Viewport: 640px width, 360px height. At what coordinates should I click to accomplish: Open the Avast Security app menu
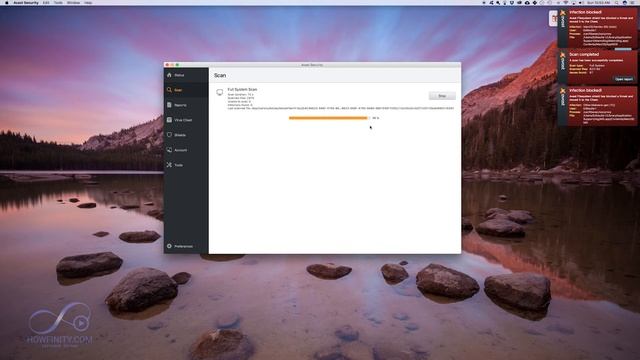26,2
